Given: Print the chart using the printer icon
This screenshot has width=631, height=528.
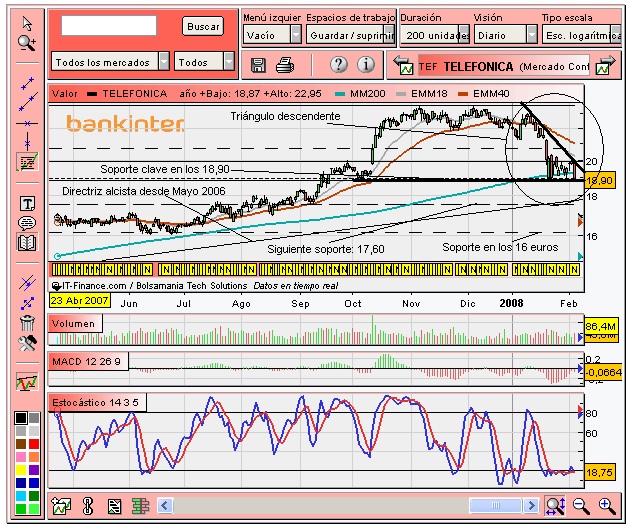Looking at the screenshot, I should pos(285,65).
